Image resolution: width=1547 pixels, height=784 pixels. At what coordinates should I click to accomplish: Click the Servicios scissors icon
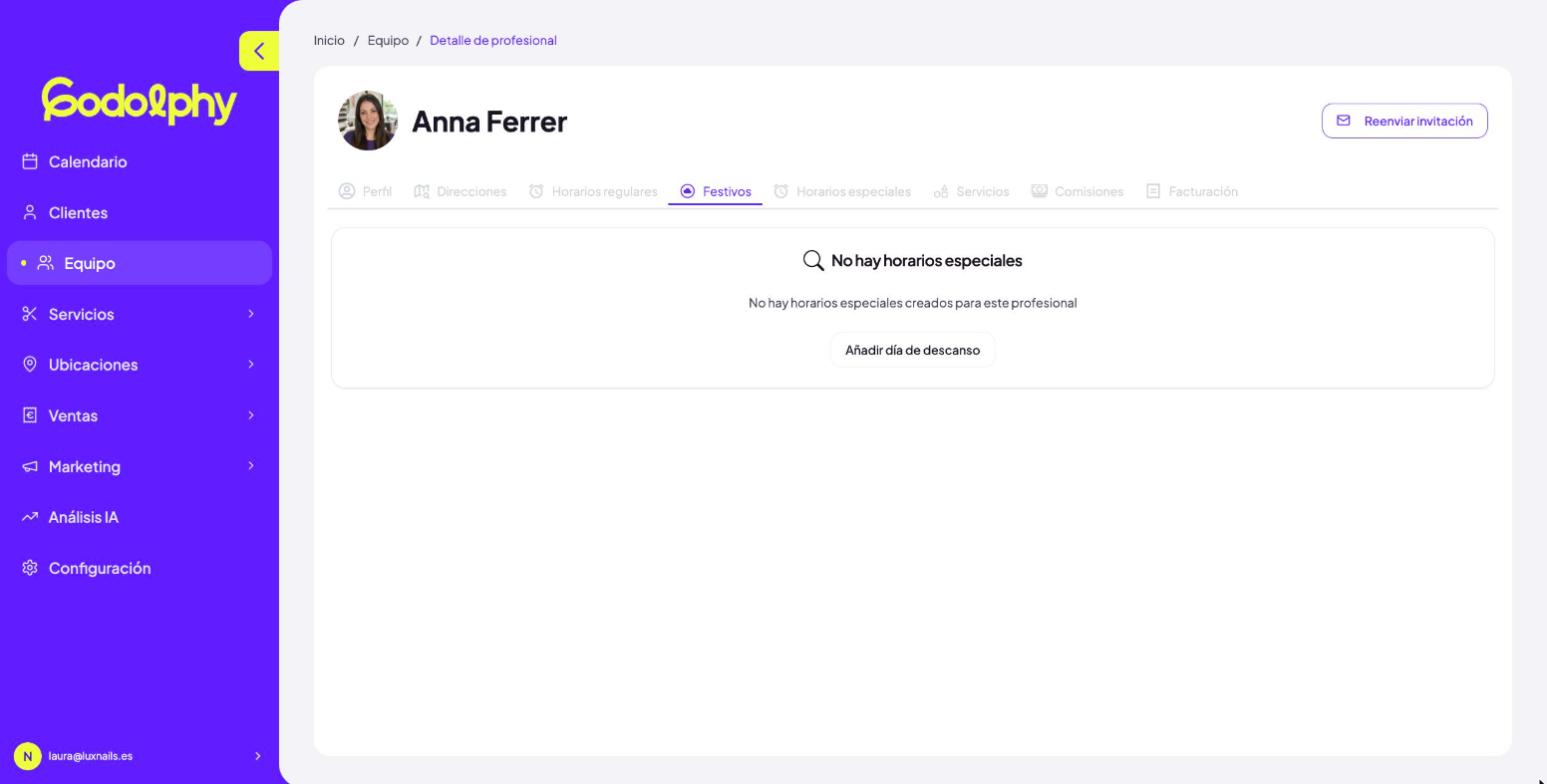tap(30, 314)
